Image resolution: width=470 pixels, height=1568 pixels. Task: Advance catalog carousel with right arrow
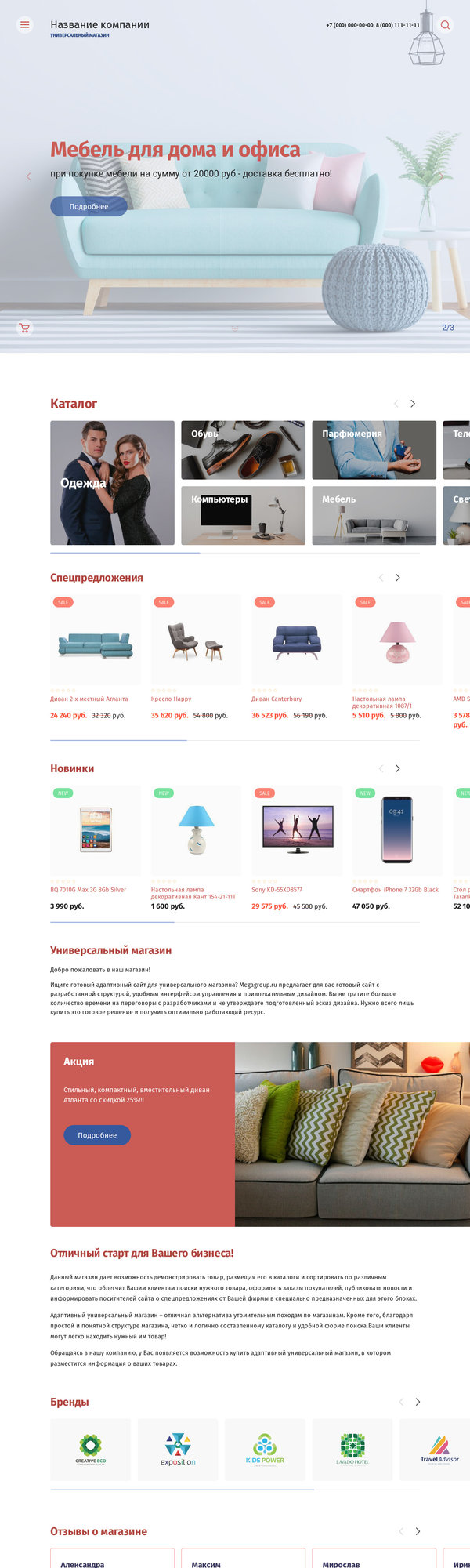[x=413, y=404]
